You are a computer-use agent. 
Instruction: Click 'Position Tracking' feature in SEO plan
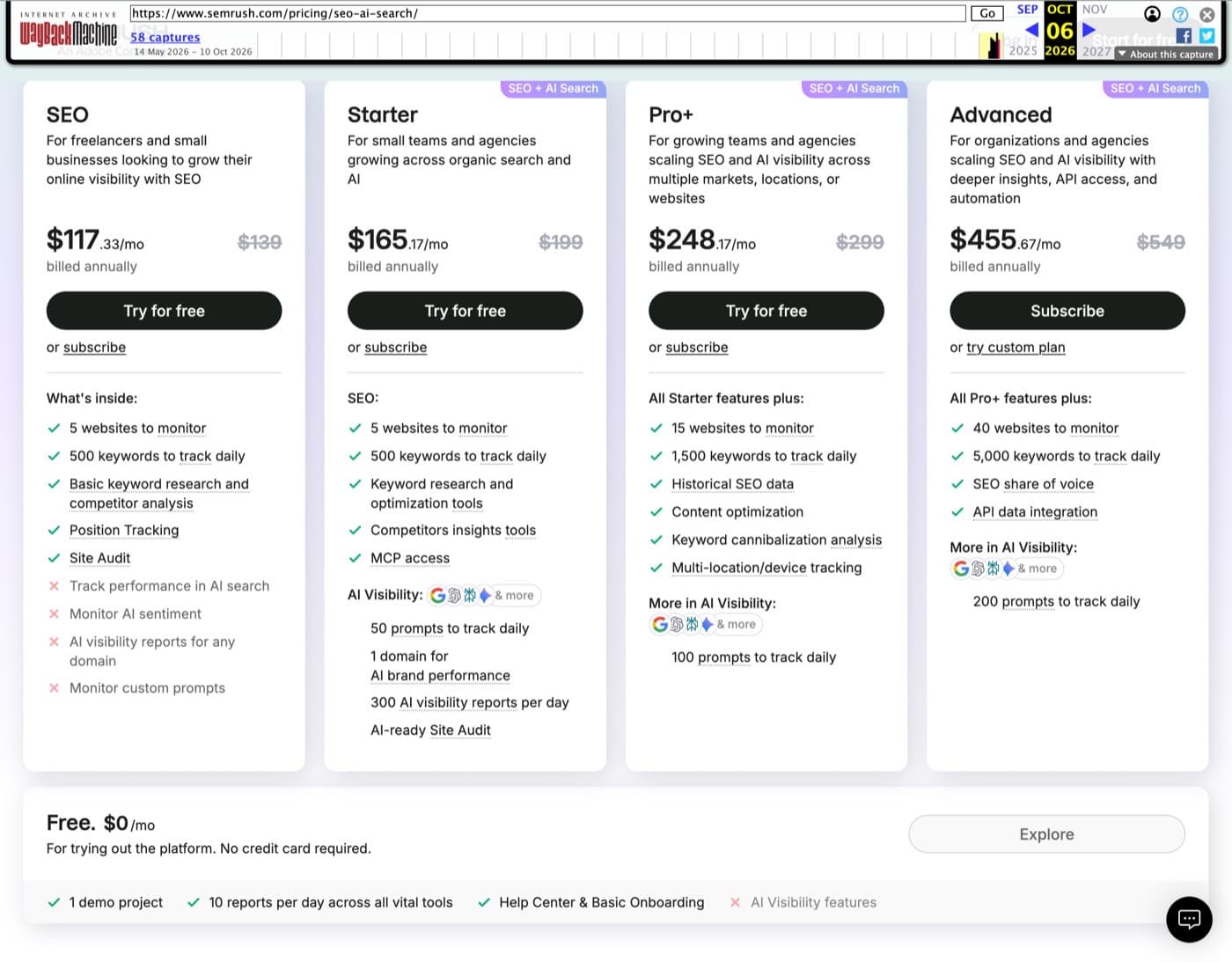coord(124,531)
